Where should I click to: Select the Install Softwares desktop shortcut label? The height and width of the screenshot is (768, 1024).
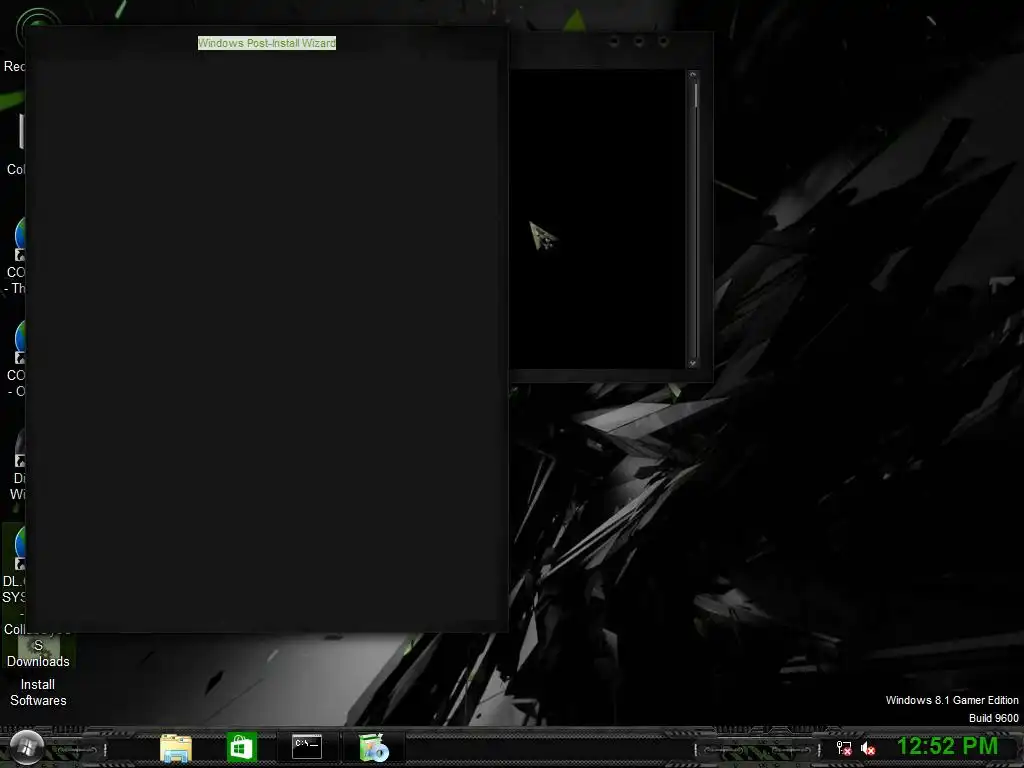click(x=38, y=692)
